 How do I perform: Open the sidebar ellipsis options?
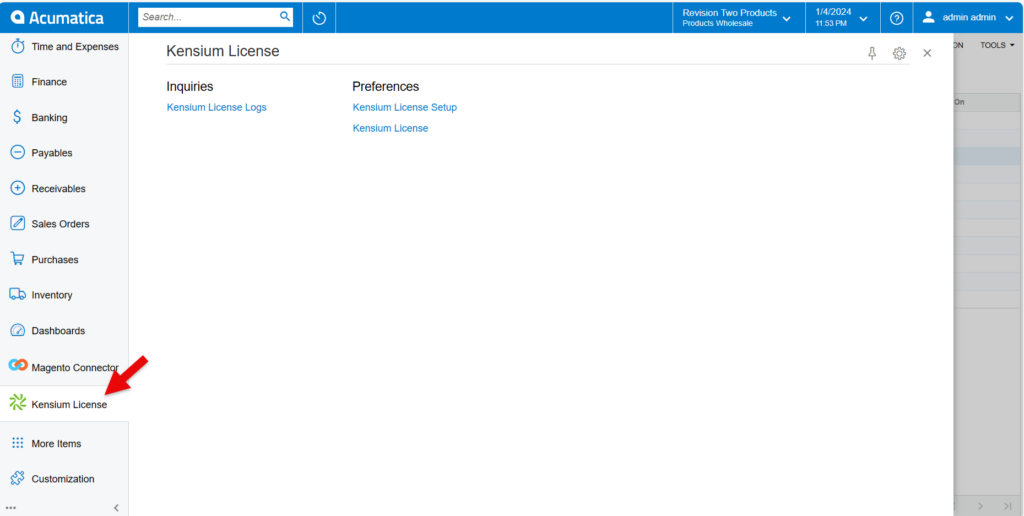[10, 508]
